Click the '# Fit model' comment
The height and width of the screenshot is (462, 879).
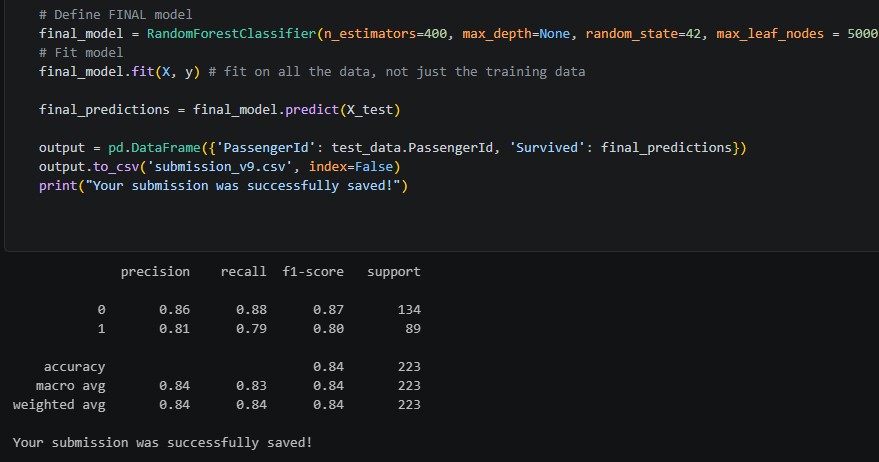click(81, 53)
